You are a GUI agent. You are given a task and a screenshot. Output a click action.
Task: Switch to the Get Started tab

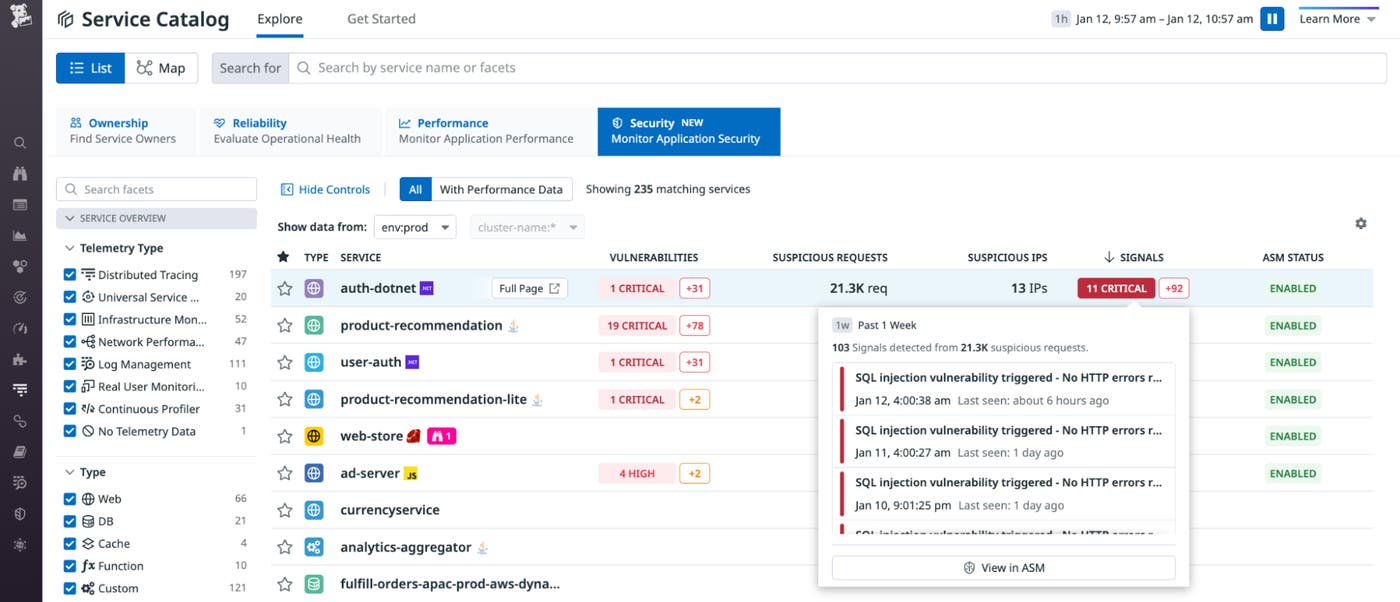381,19
